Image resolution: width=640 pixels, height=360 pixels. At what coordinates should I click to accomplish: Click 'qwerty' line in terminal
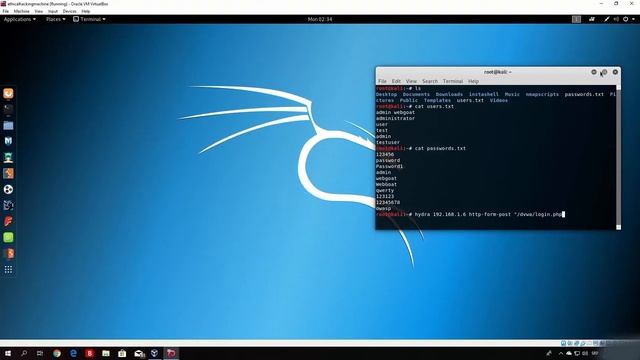[x=385, y=191]
